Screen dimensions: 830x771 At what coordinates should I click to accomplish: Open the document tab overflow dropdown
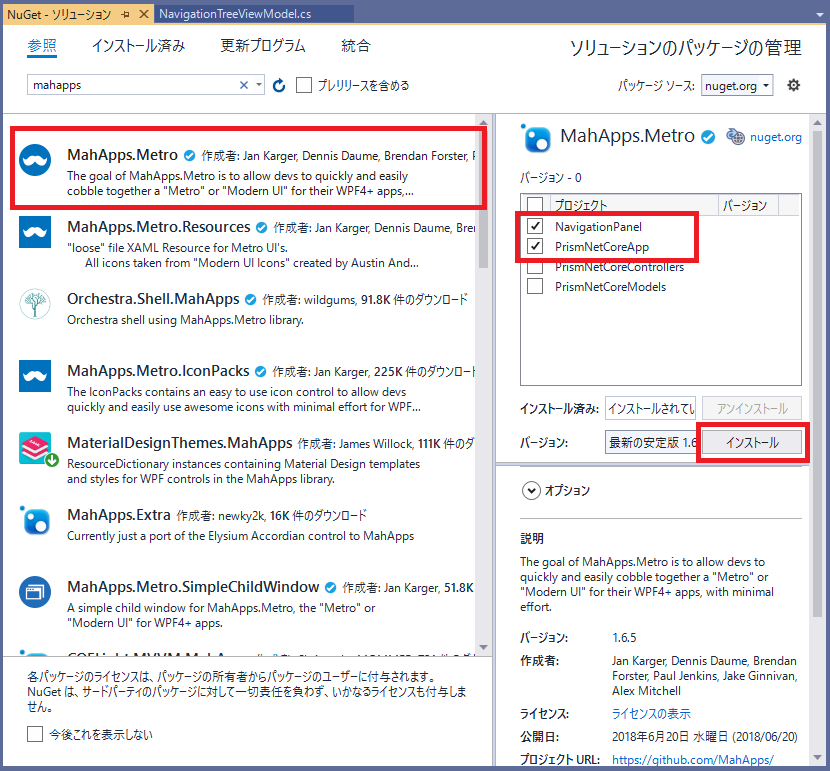point(819,15)
